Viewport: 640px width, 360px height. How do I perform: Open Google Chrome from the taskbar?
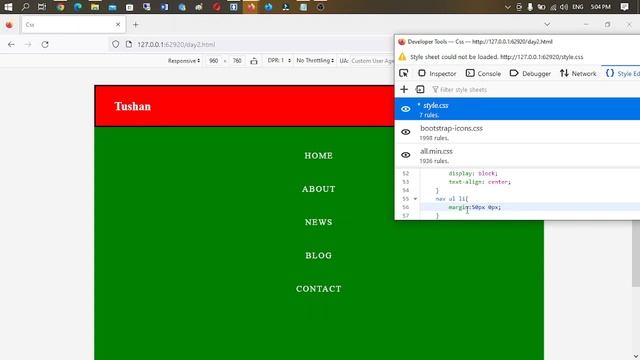(x=60, y=7)
